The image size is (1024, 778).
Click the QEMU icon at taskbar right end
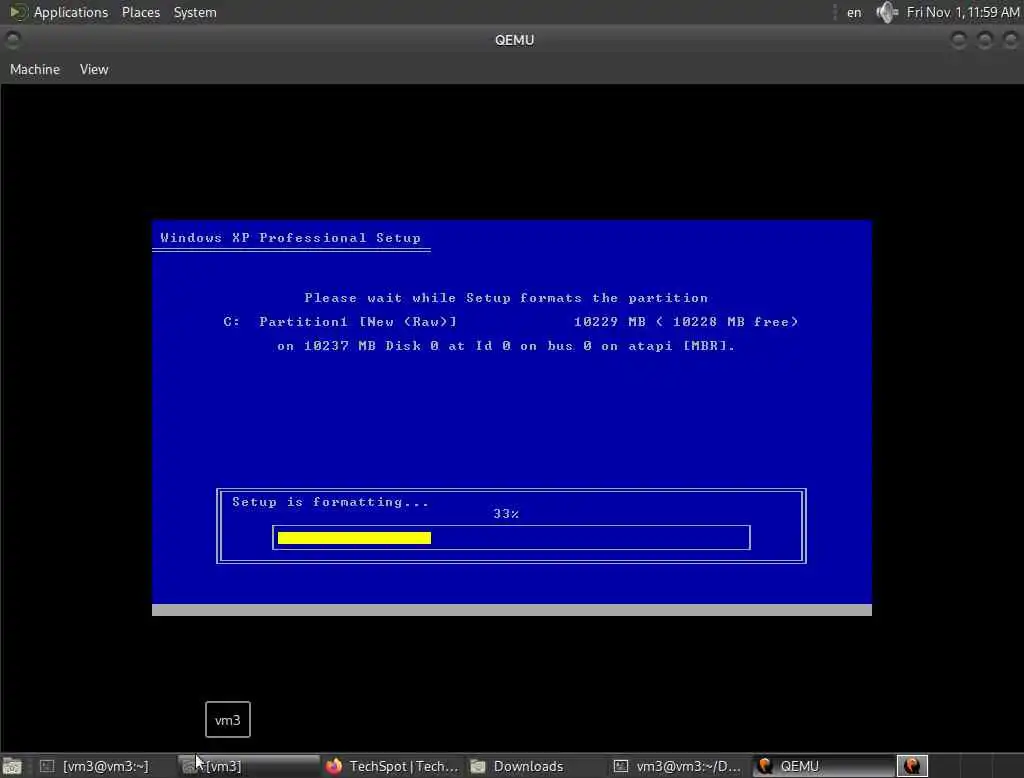(912, 766)
